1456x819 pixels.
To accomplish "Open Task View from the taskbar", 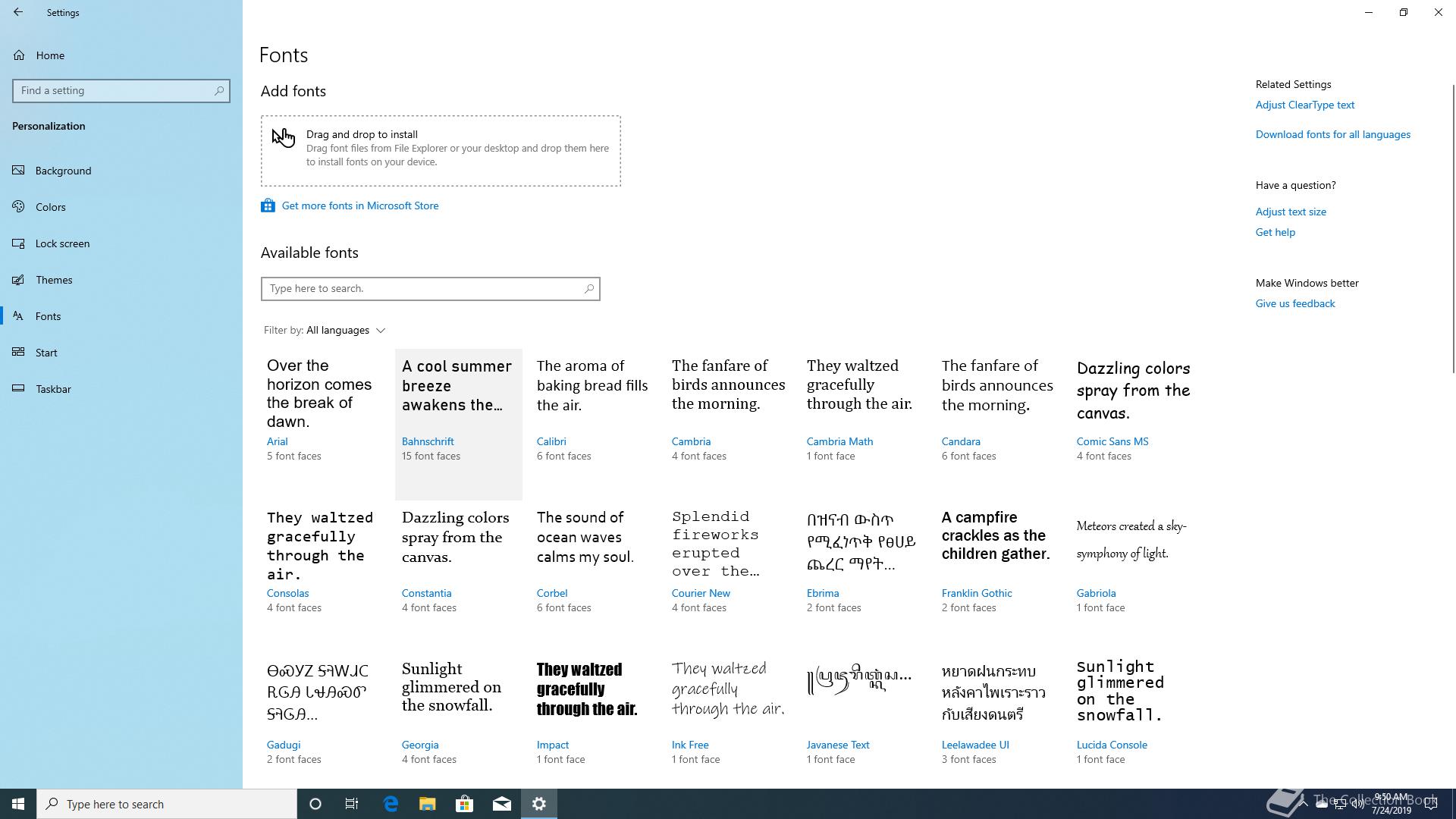I will (x=352, y=804).
